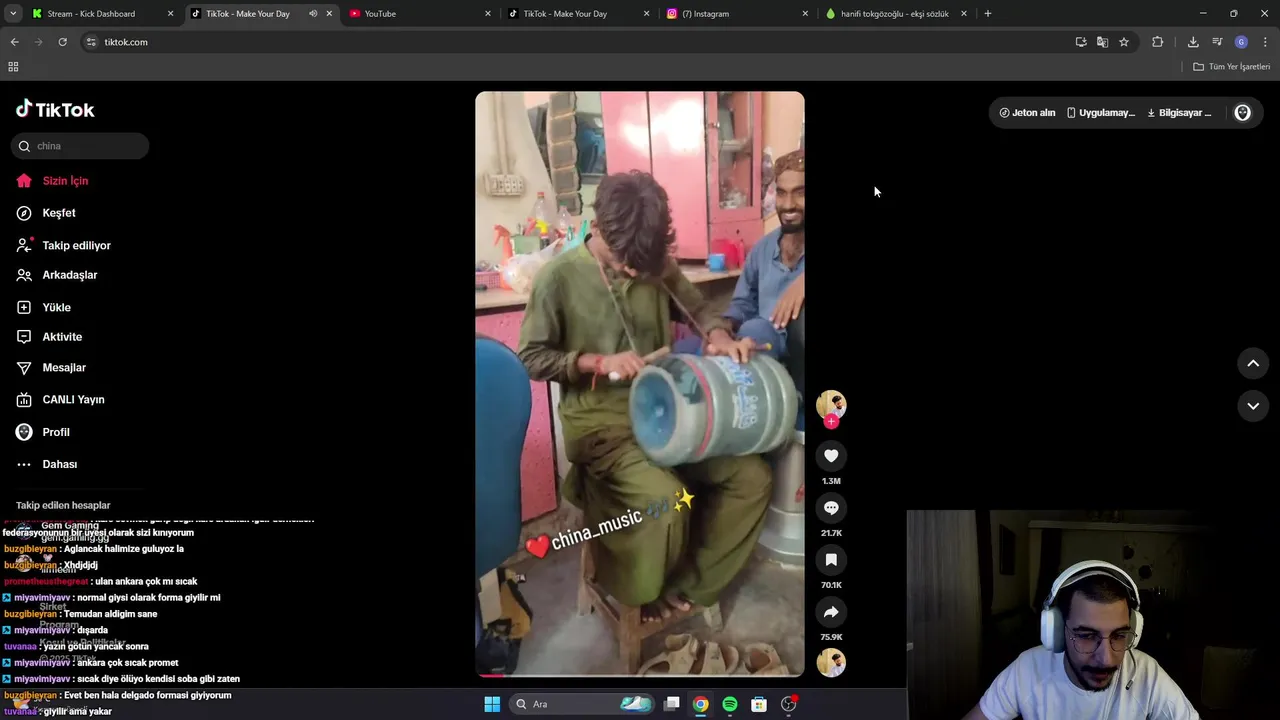Open Chrome profile G avatar
The height and width of the screenshot is (720, 1280).
pos(1241,42)
